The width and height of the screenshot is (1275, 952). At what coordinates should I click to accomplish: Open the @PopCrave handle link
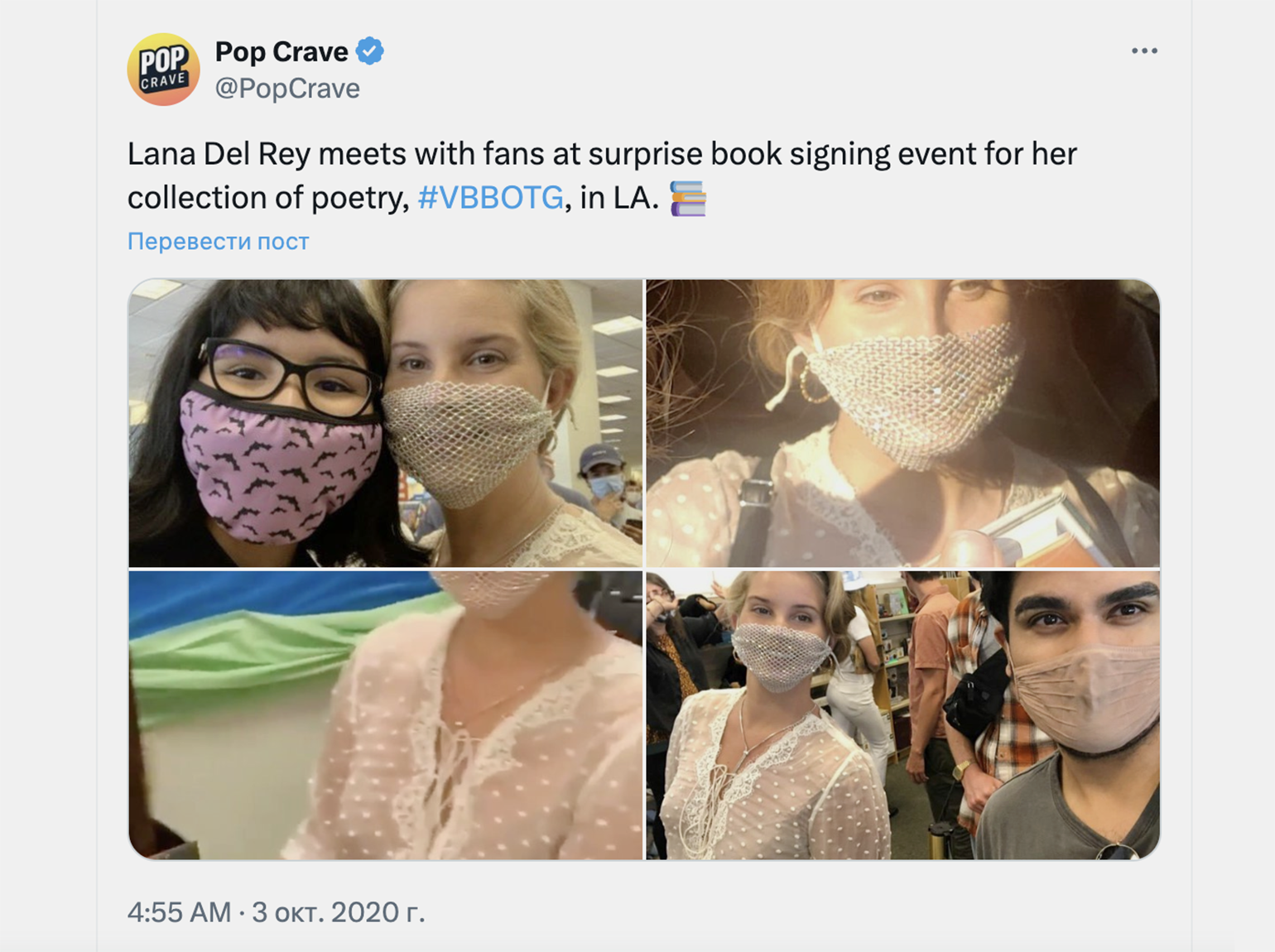tap(287, 88)
